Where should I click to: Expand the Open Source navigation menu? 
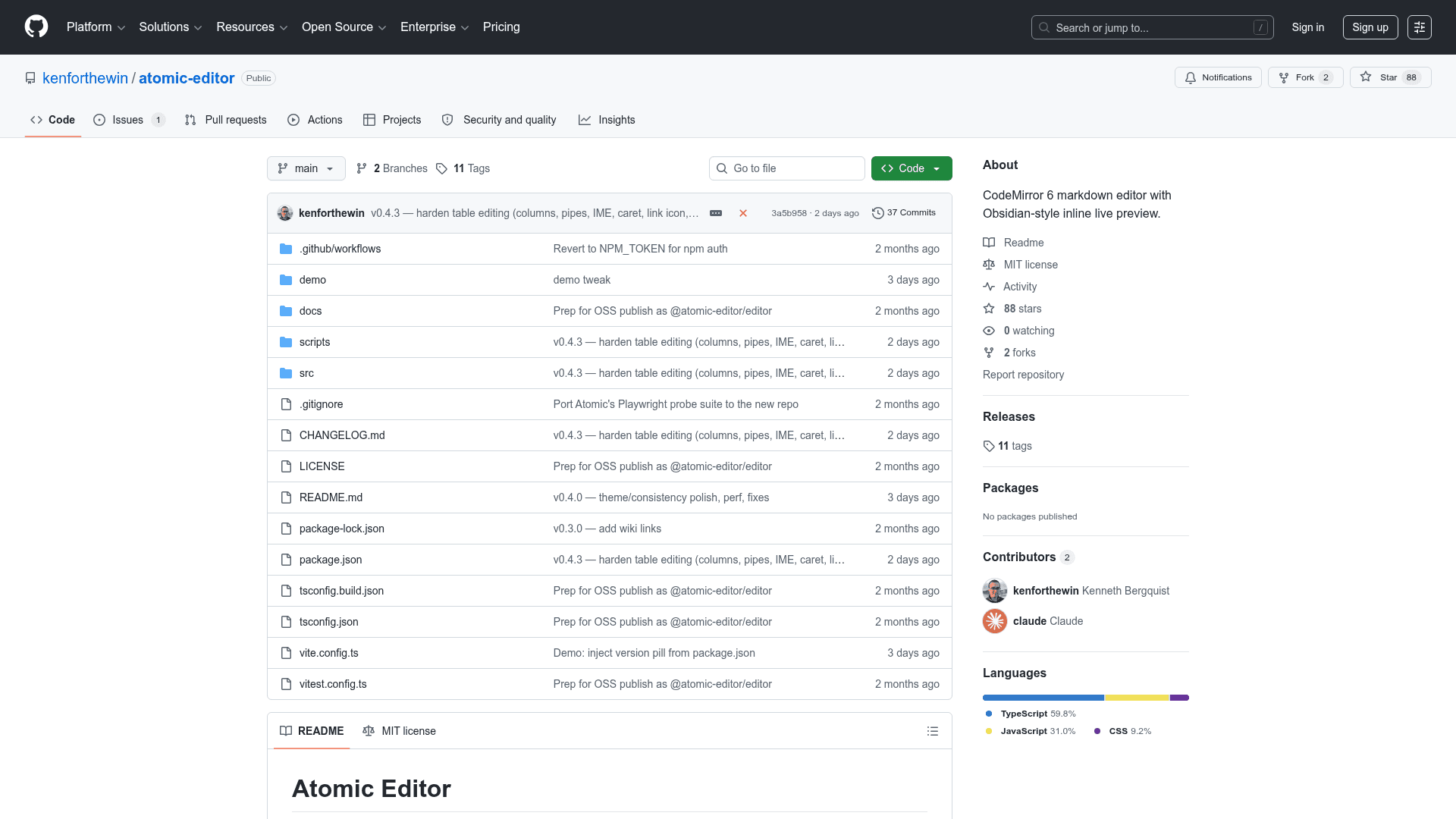pos(344,27)
